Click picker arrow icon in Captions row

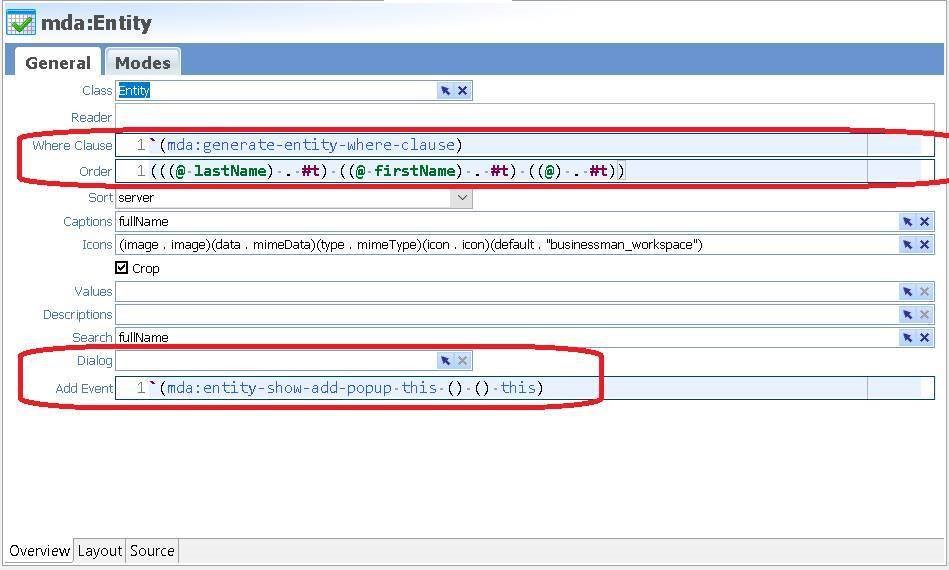coord(907,222)
